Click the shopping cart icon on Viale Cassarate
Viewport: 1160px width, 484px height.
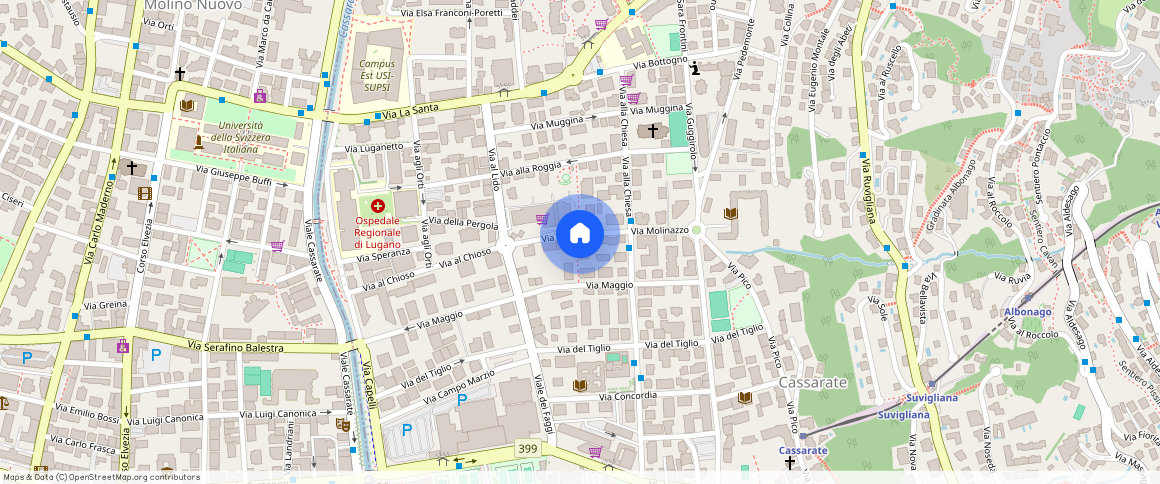coord(277,245)
